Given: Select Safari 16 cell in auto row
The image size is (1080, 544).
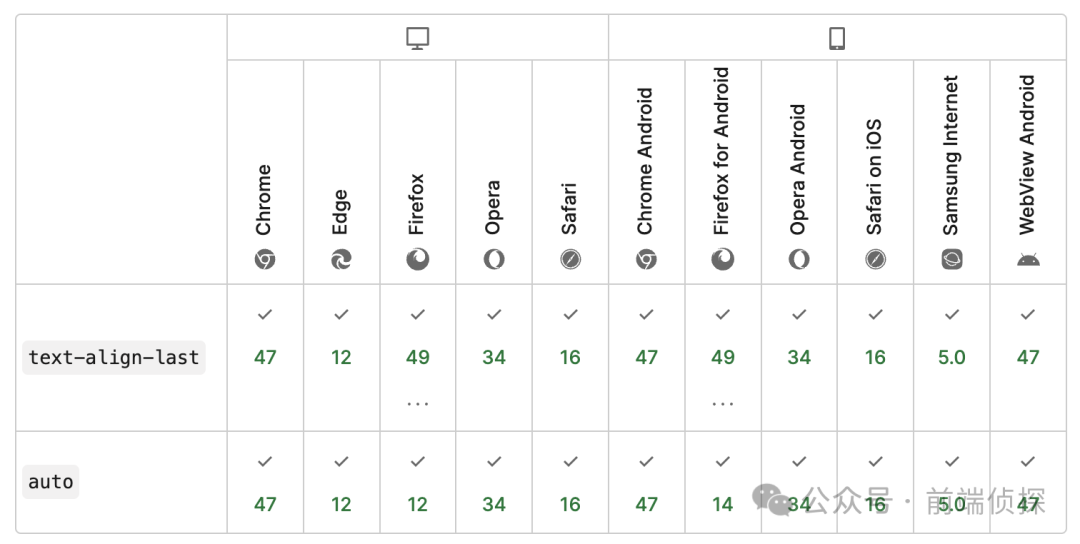Looking at the screenshot, I should point(570,504).
